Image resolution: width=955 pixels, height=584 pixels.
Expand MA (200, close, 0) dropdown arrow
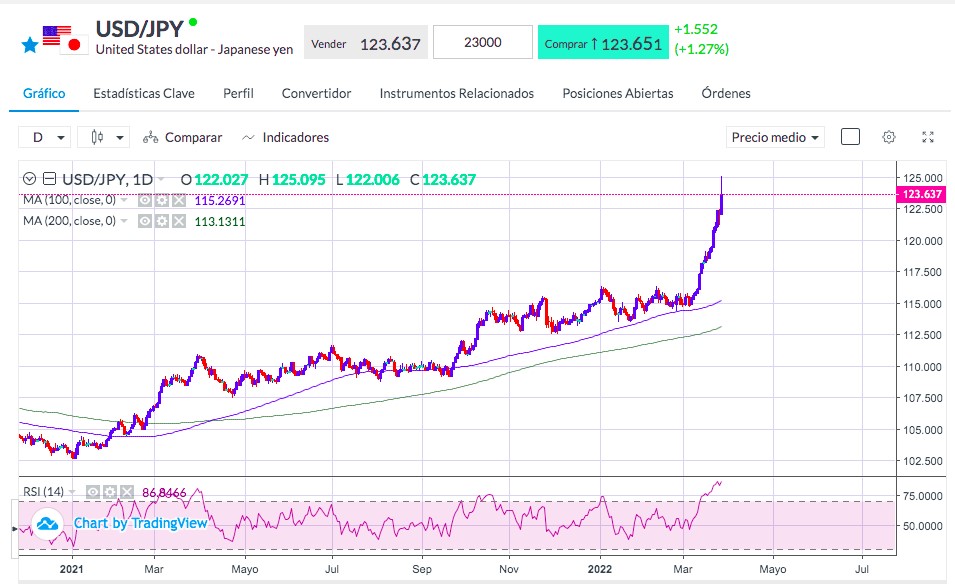(x=124, y=220)
